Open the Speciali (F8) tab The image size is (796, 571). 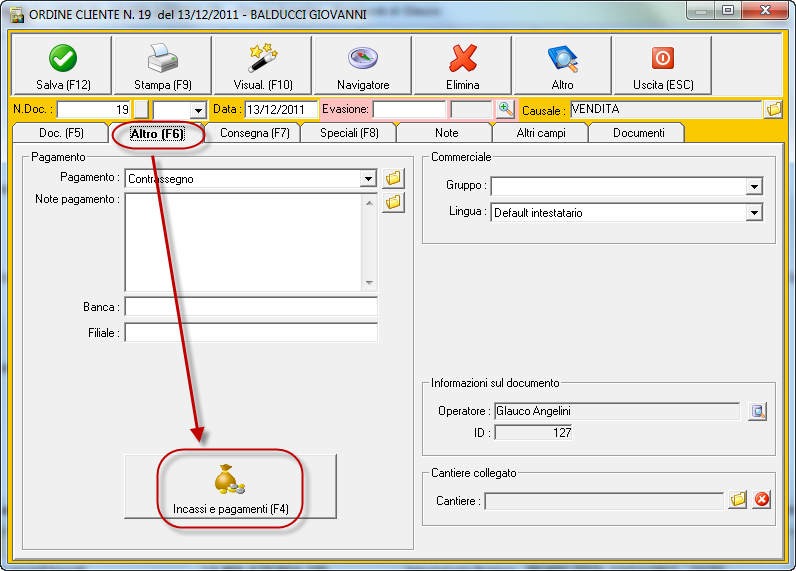pyautogui.click(x=349, y=133)
